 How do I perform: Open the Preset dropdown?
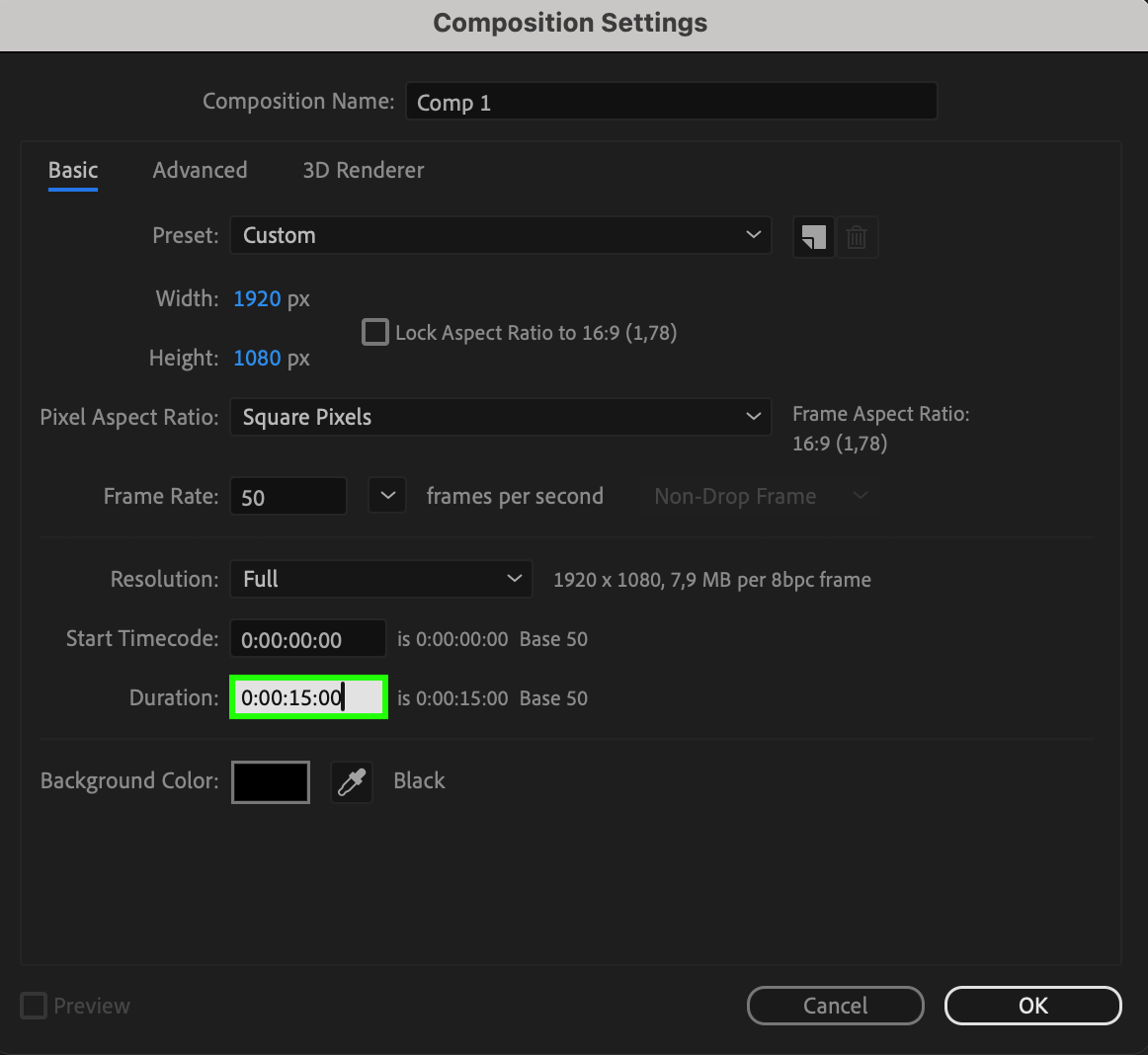(500, 235)
